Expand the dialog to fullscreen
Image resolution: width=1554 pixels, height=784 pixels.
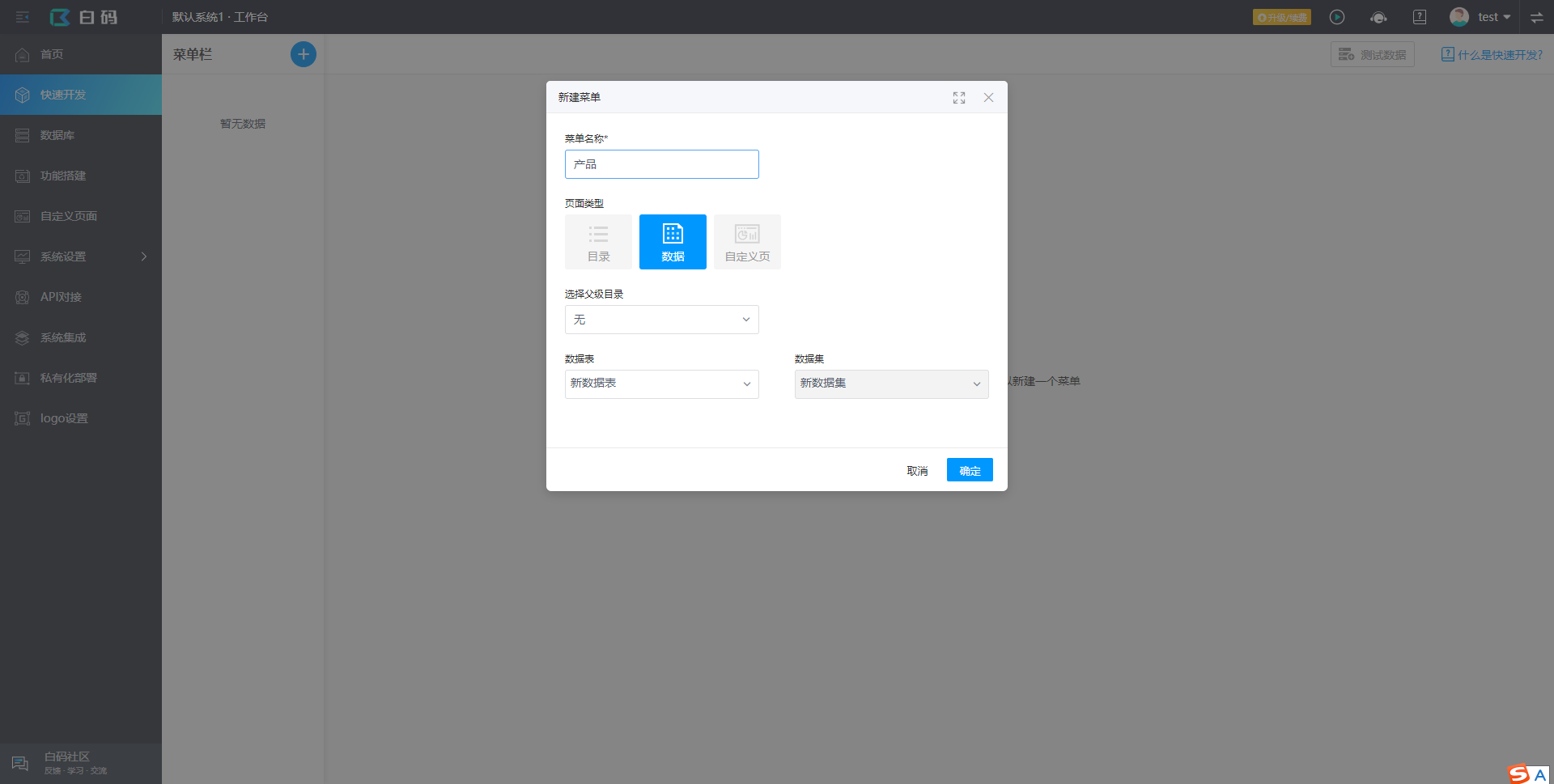pos(959,97)
